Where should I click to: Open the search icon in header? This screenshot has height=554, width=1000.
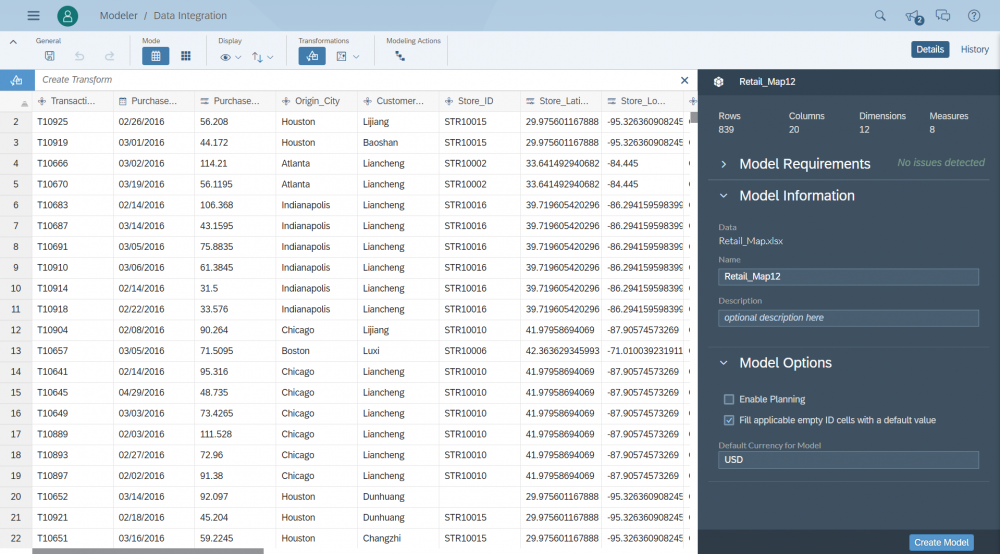[x=880, y=16]
